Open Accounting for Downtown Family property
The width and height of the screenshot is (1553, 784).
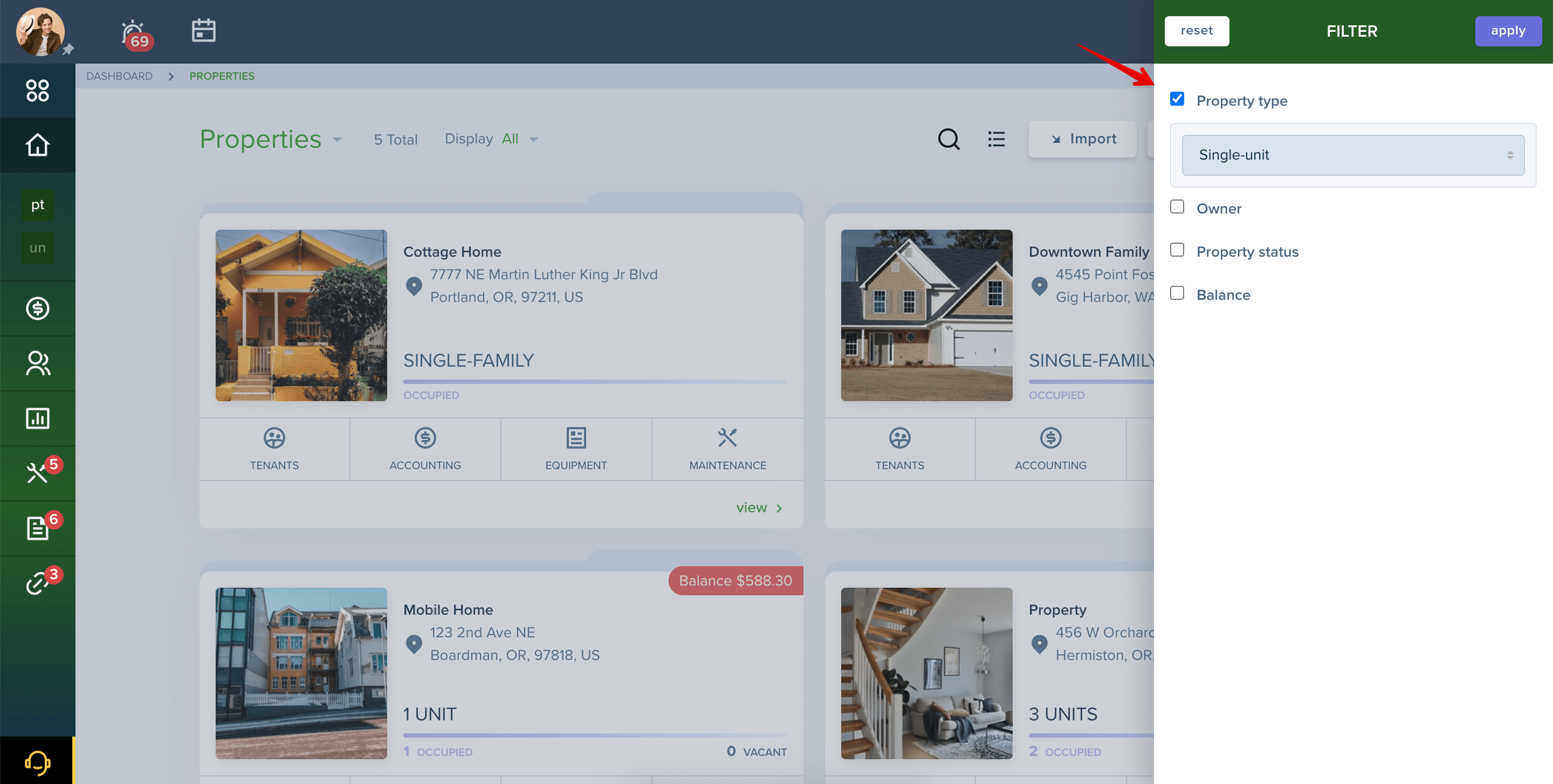click(1050, 449)
